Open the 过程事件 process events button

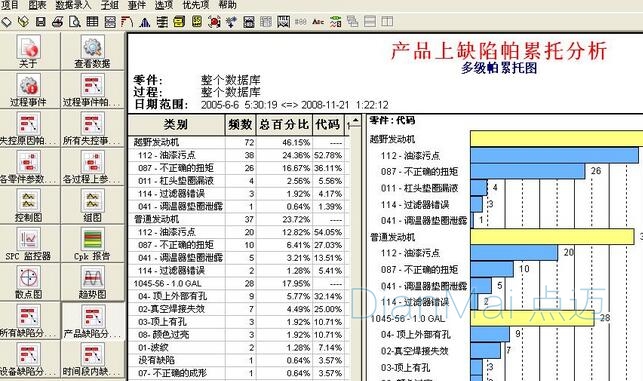29,89
